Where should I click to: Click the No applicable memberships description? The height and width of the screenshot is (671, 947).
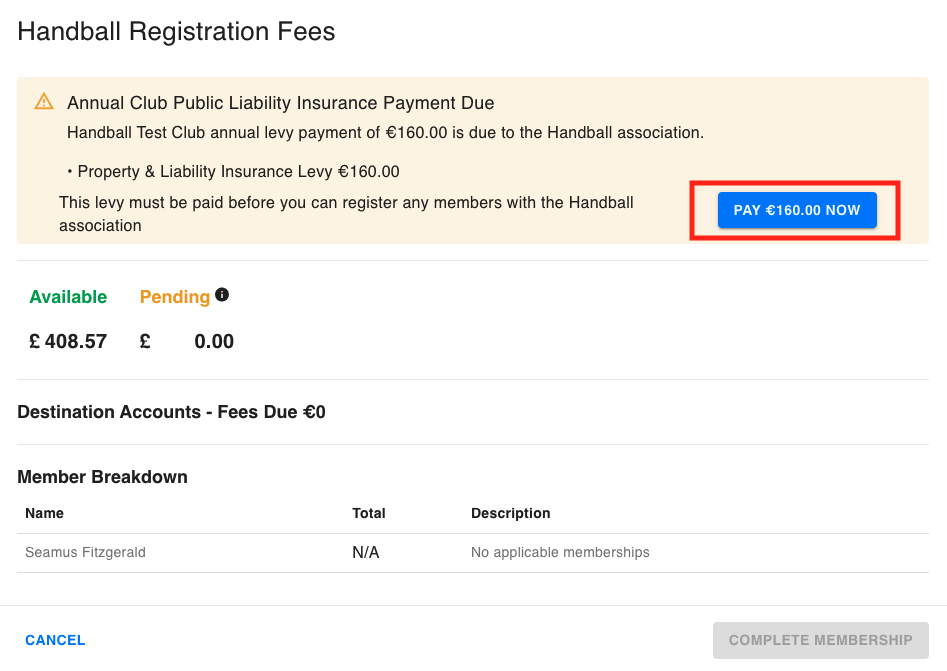[560, 553]
